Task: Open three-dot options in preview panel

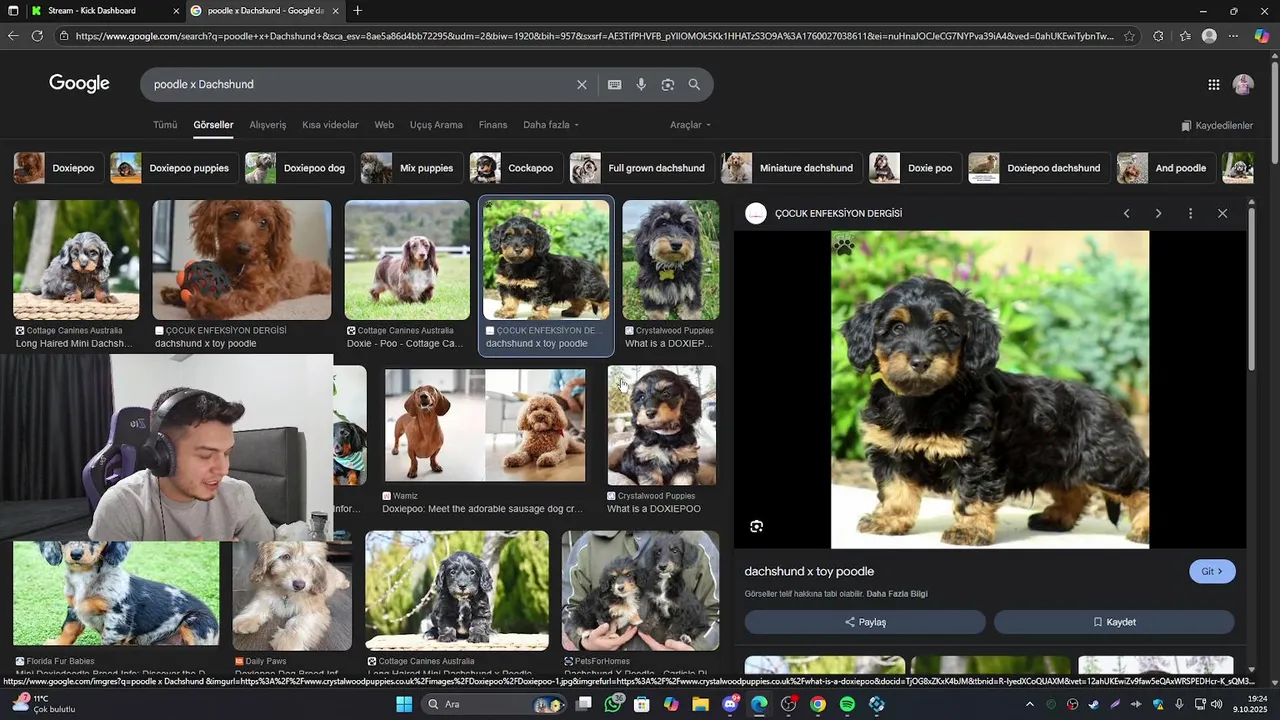Action: tap(1190, 213)
